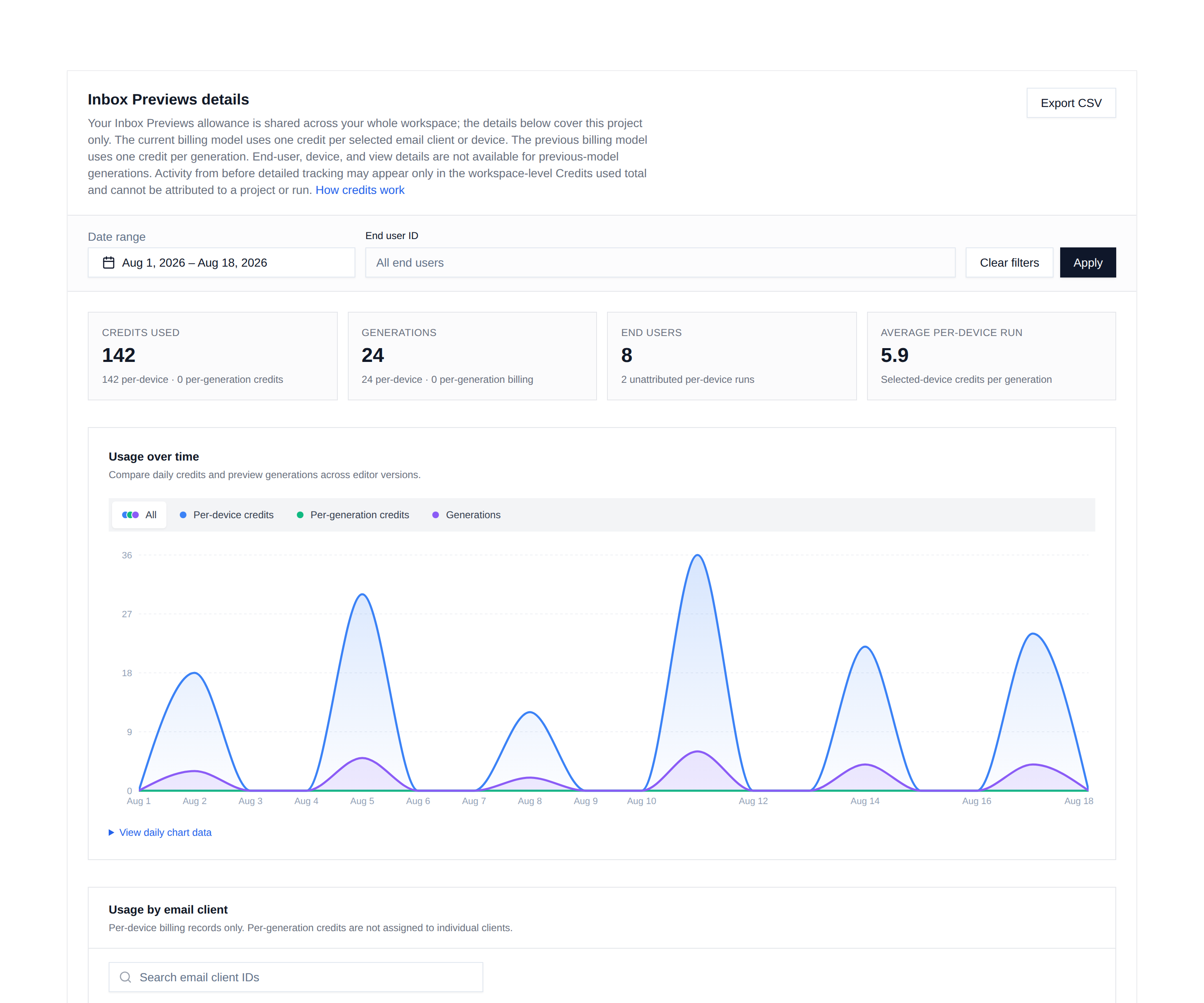1204x1003 pixels.
Task: Click the Search email client IDs field
Action: click(296, 977)
